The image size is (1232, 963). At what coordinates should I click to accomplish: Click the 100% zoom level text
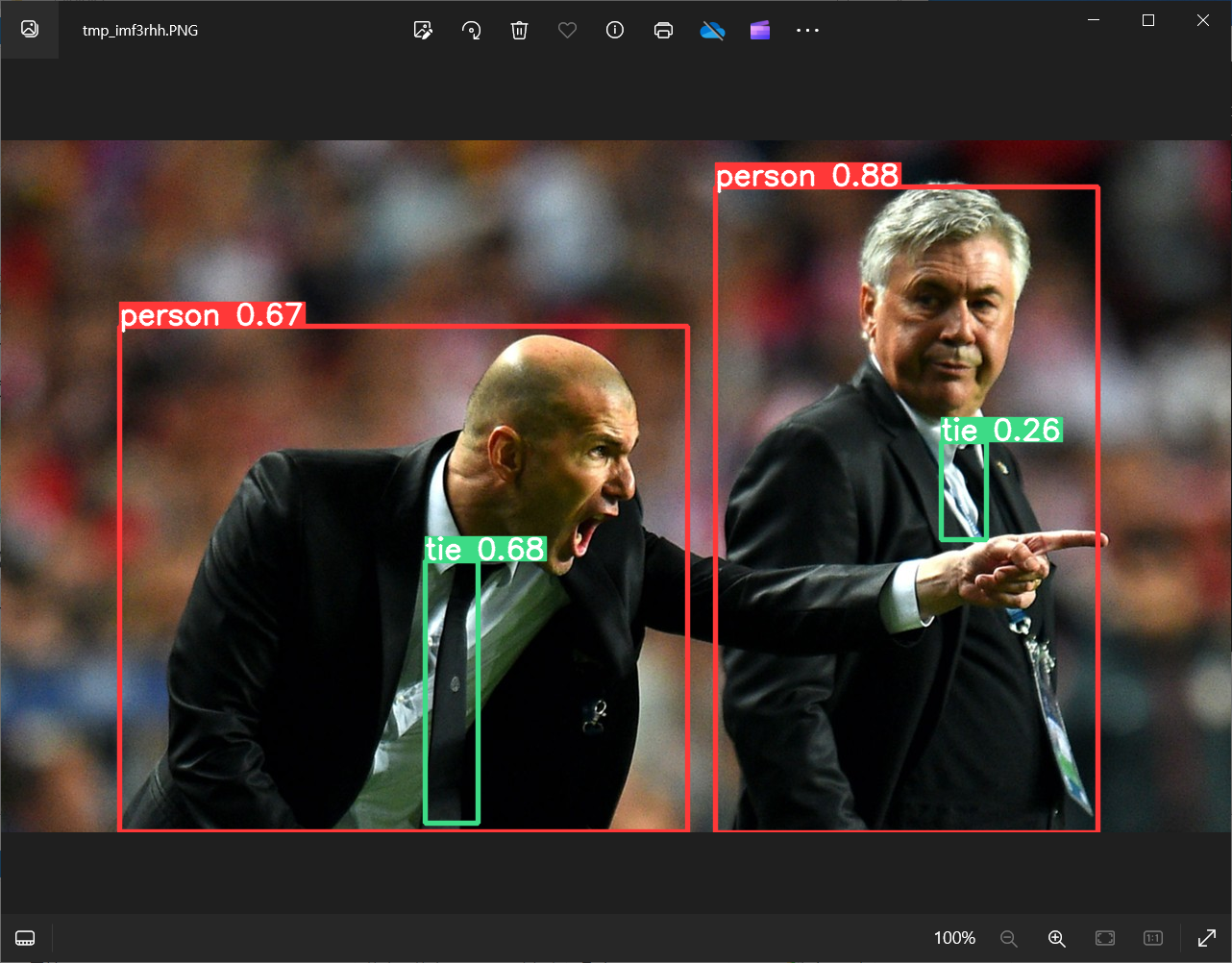pos(954,938)
